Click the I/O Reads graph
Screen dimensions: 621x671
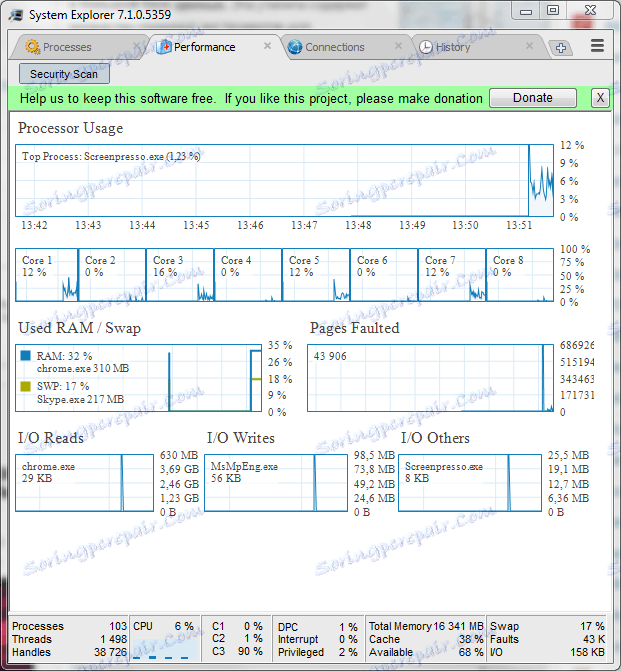pyautogui.click(x=84, y=483)
